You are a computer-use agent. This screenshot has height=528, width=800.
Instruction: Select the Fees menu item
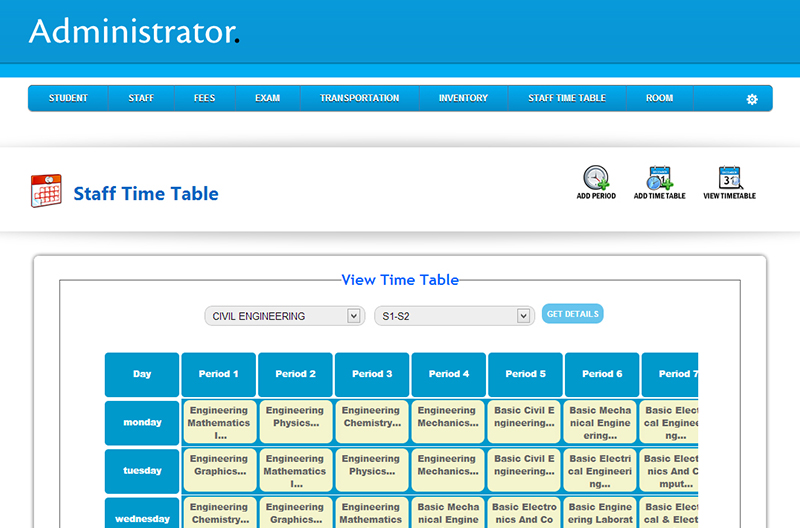pos(204,98)
